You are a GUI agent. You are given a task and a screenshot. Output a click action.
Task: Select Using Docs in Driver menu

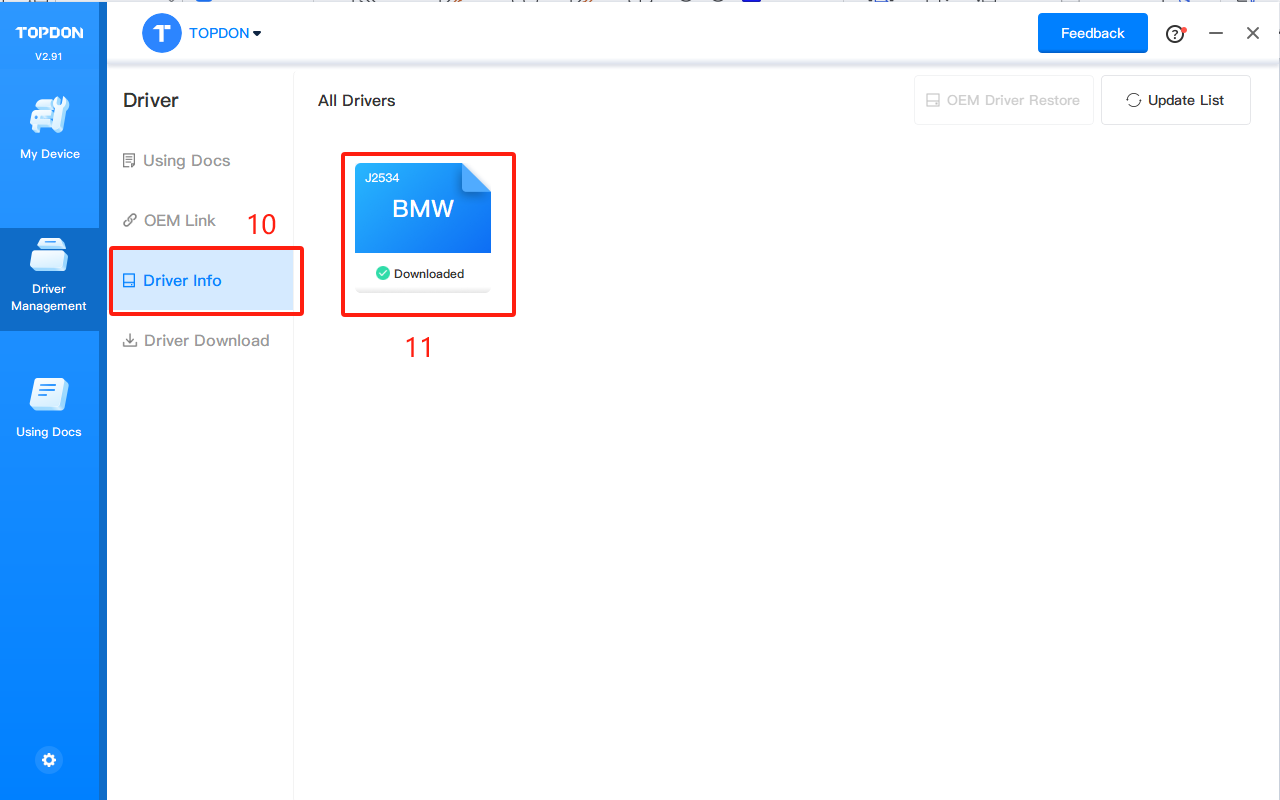coord(176,160)
